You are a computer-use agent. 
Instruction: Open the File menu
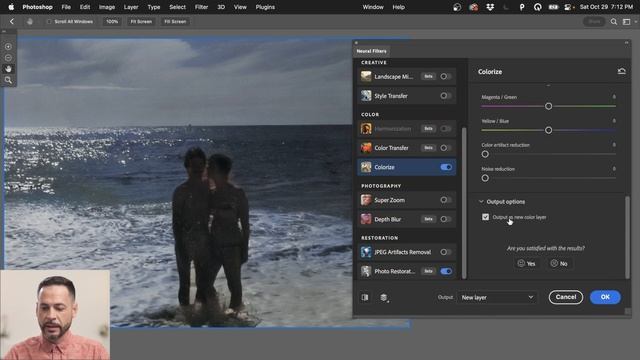coord(66,7)
